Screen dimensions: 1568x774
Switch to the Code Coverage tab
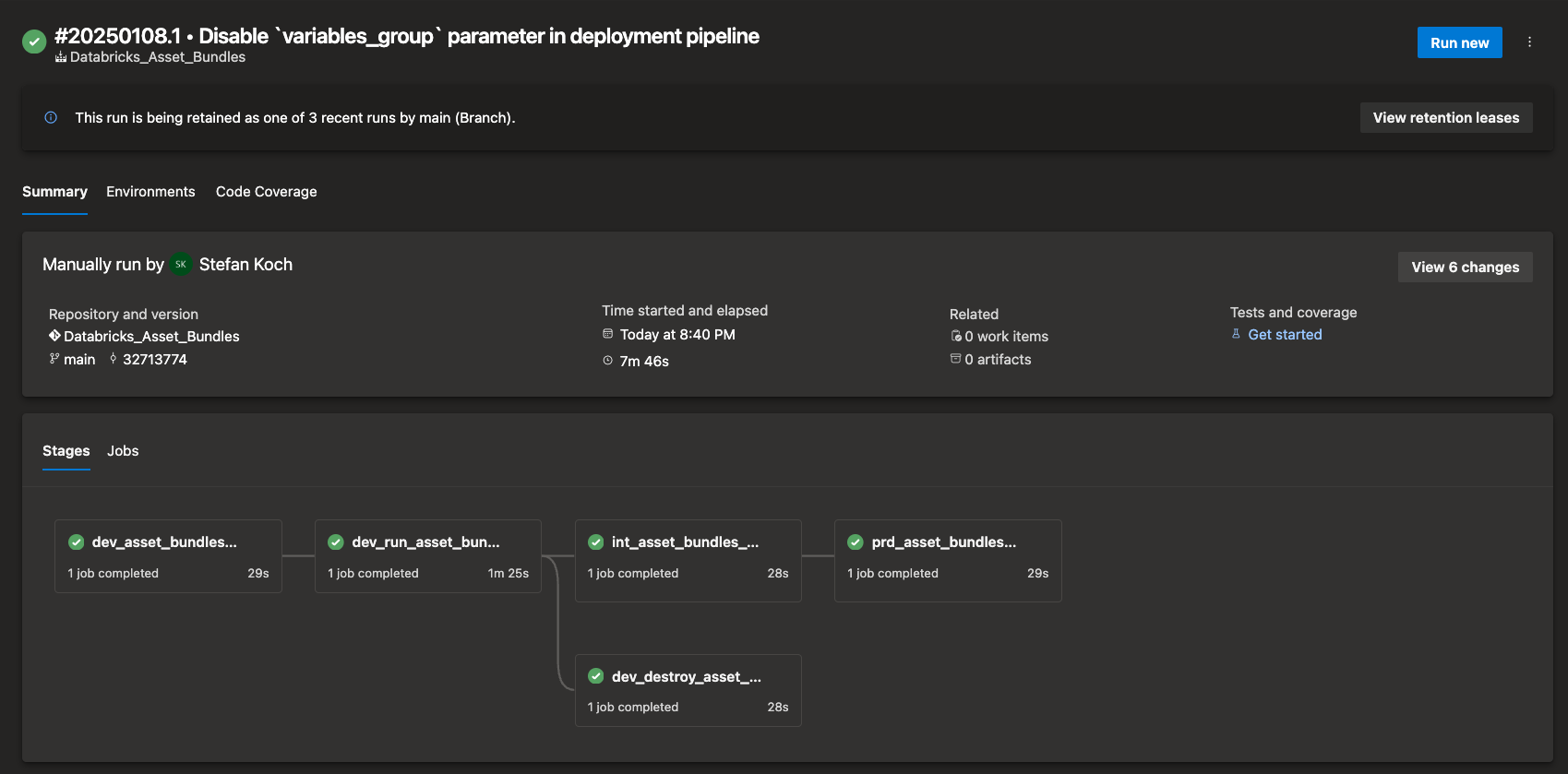click(266, 192)
